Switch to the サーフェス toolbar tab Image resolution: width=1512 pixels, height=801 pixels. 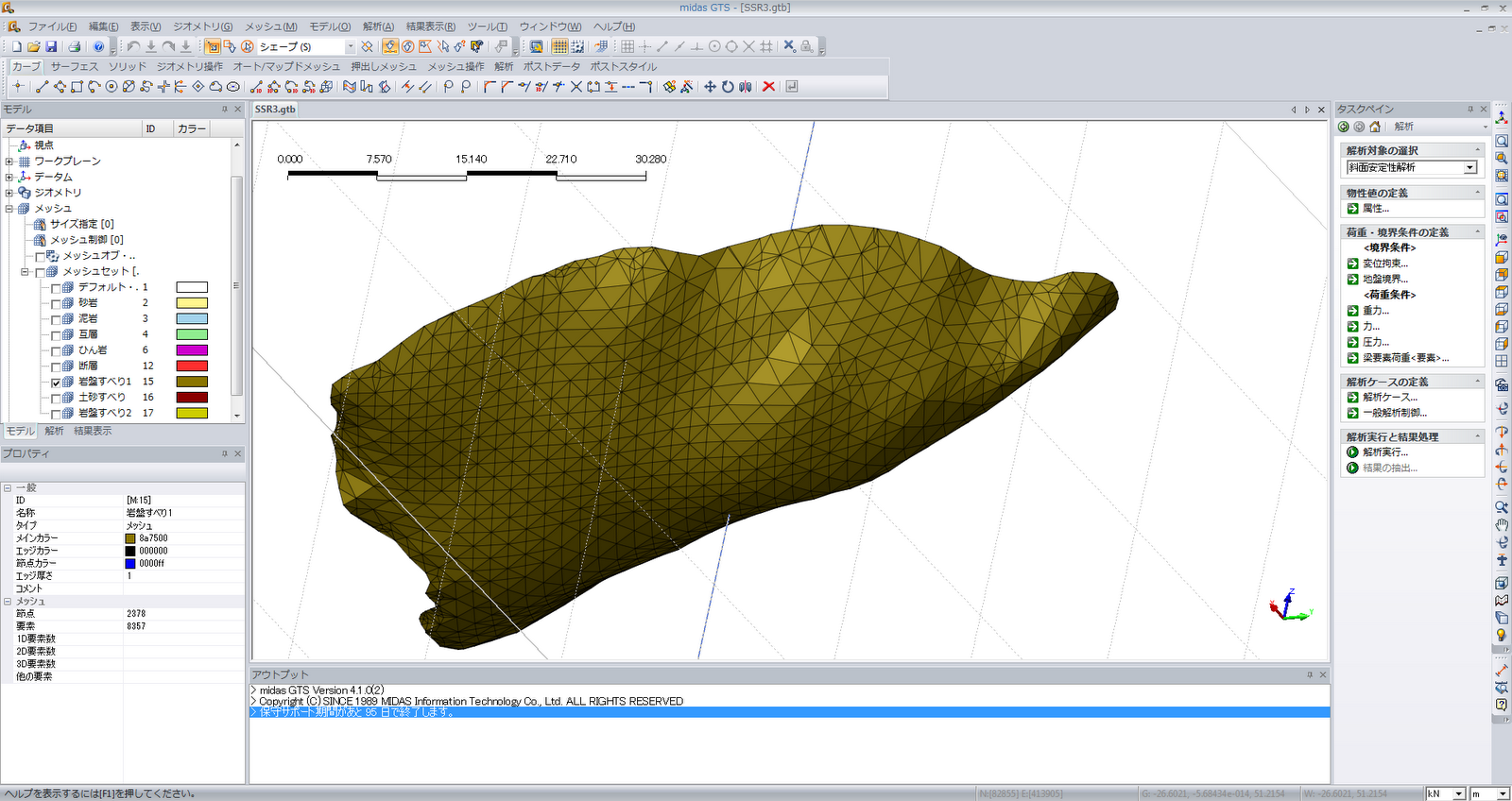pos(74,67)
